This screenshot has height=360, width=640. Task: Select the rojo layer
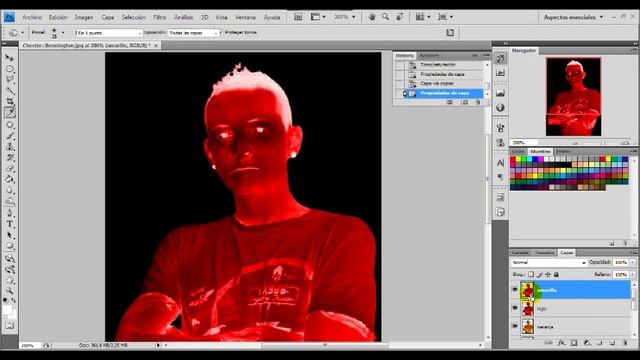point(576,309)
